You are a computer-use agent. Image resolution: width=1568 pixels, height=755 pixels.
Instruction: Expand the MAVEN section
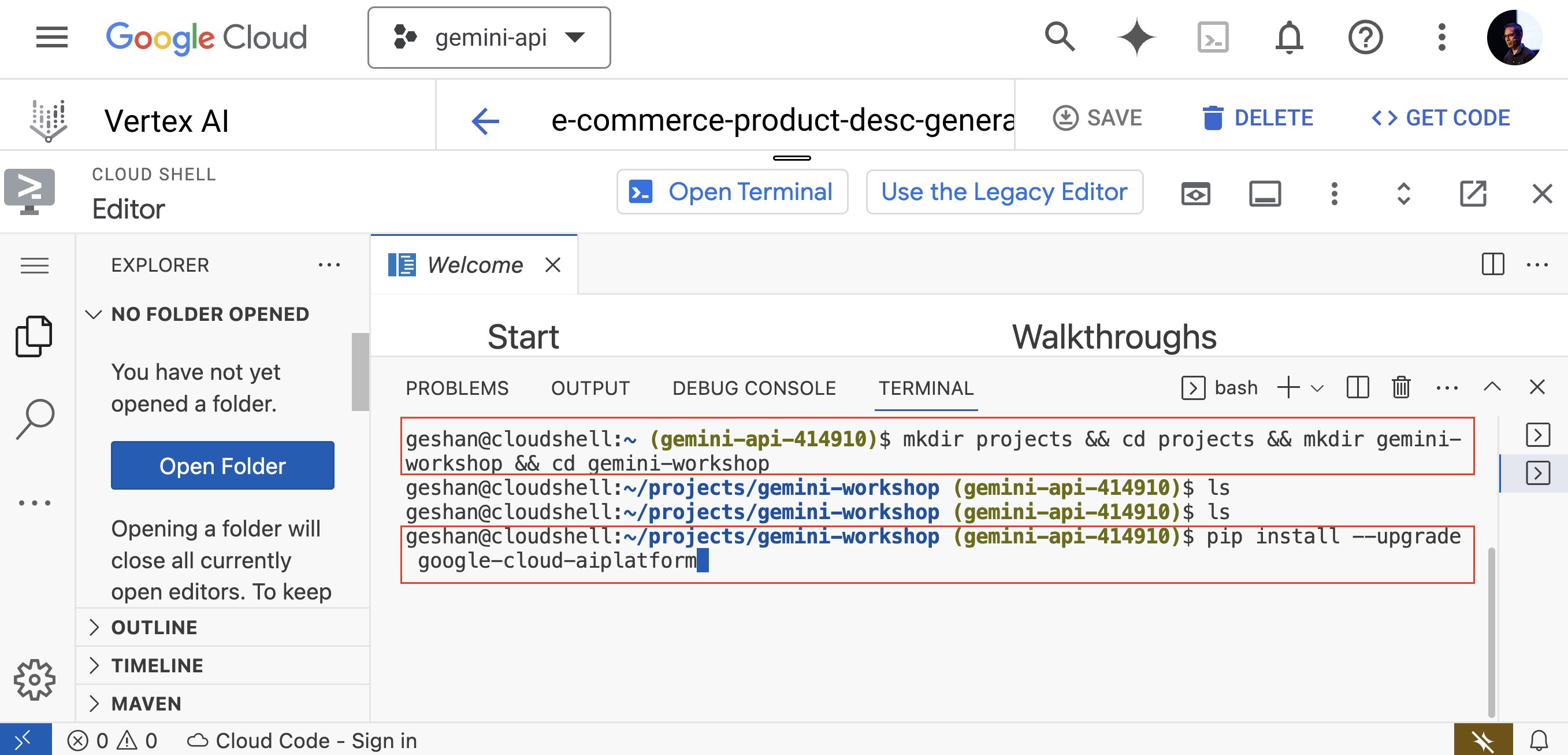point(146,703)
